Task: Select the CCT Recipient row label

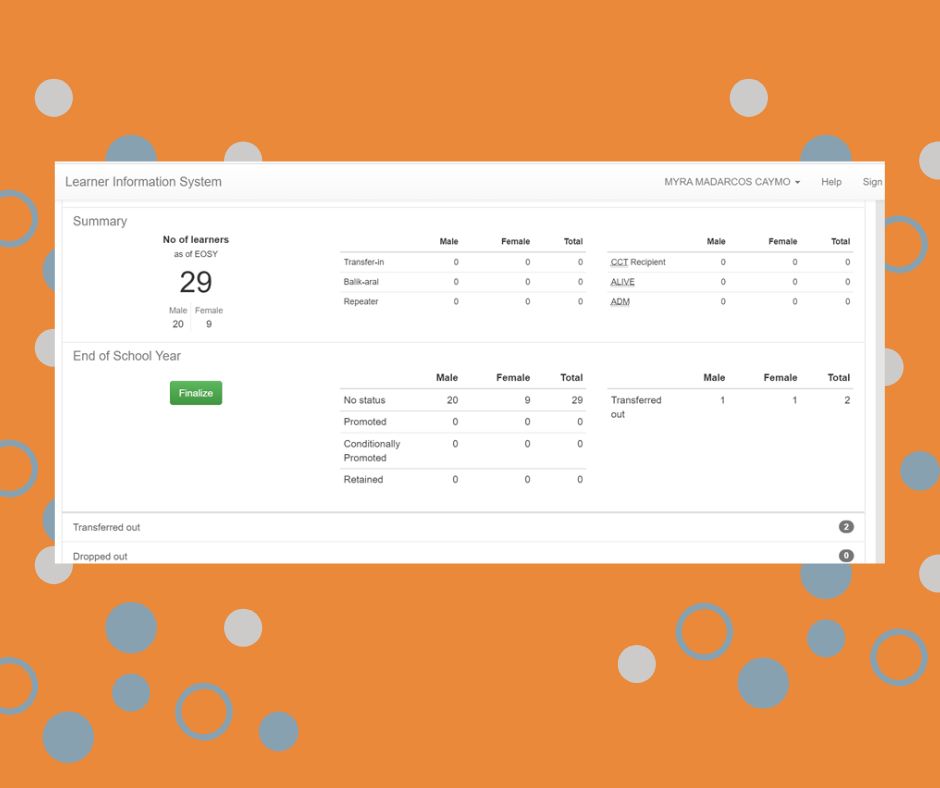Action: click(x=638, y=262)
